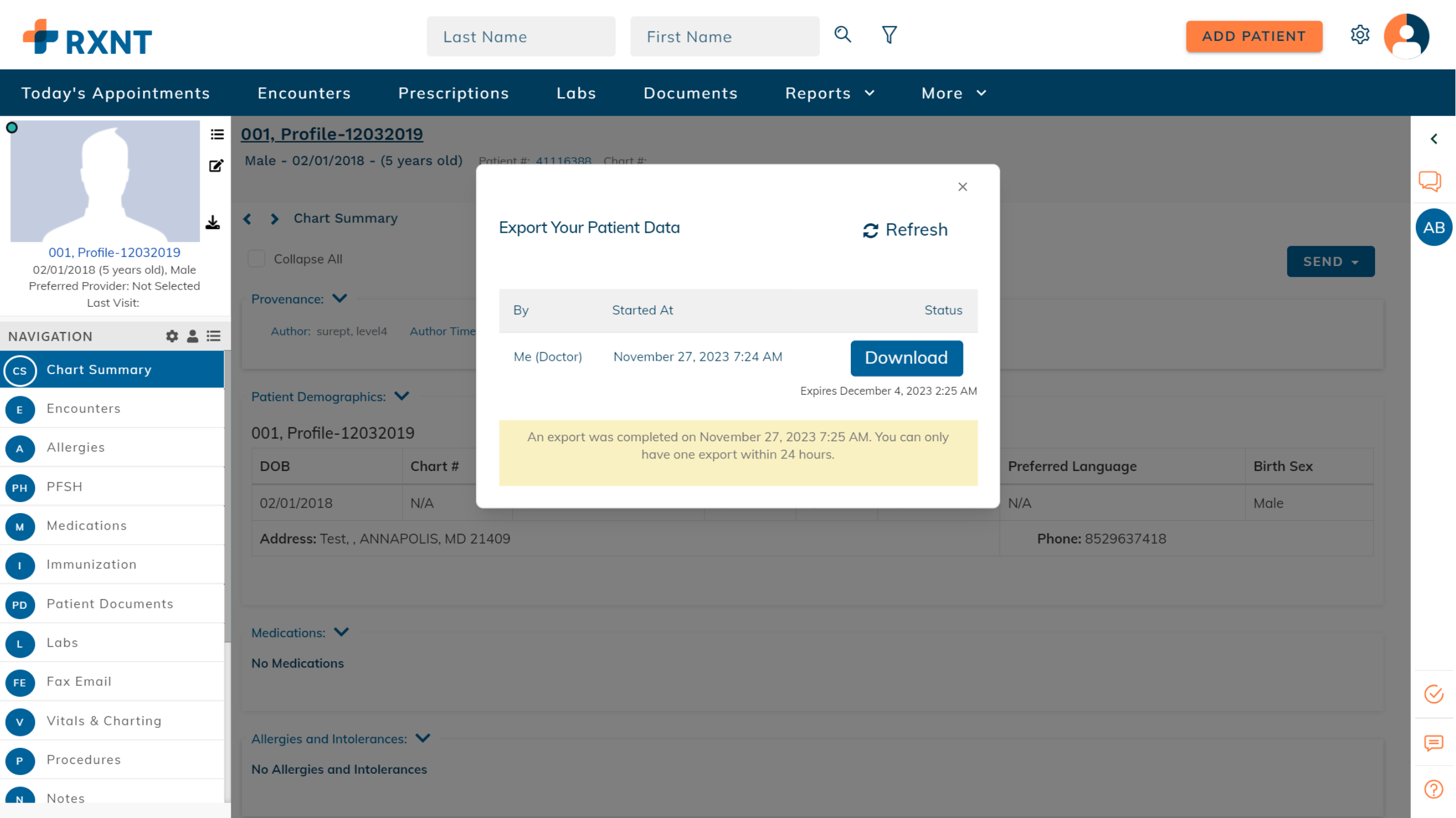Select the edit patient profile pencil icon
Image resolution: width=1456 pixels, height=818 pixels.
[x=216, y=165]
